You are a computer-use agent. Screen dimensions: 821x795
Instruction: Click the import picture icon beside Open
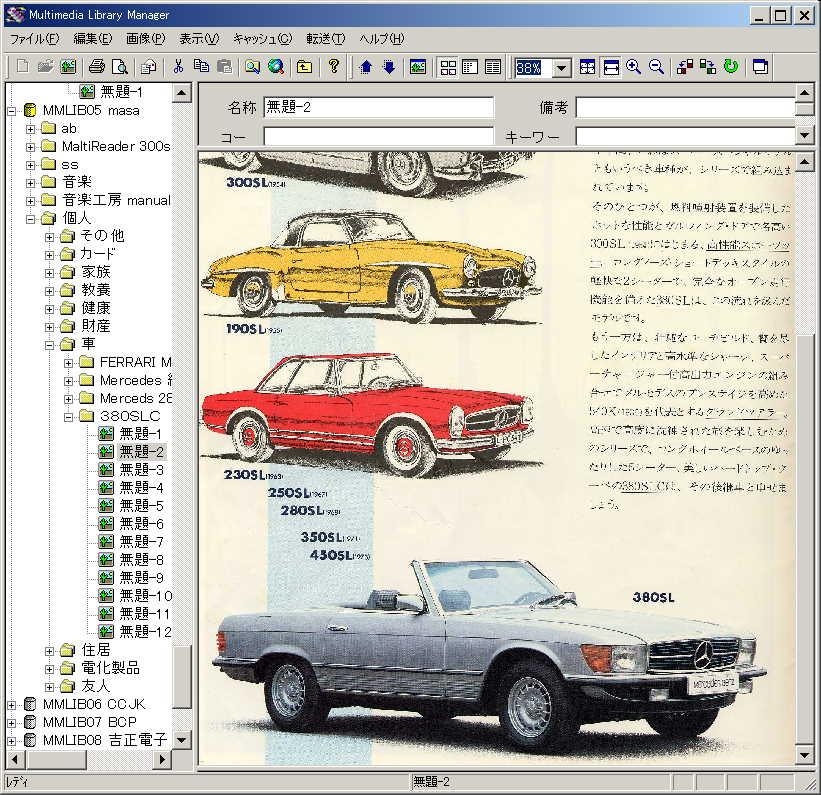coord(68,67)
